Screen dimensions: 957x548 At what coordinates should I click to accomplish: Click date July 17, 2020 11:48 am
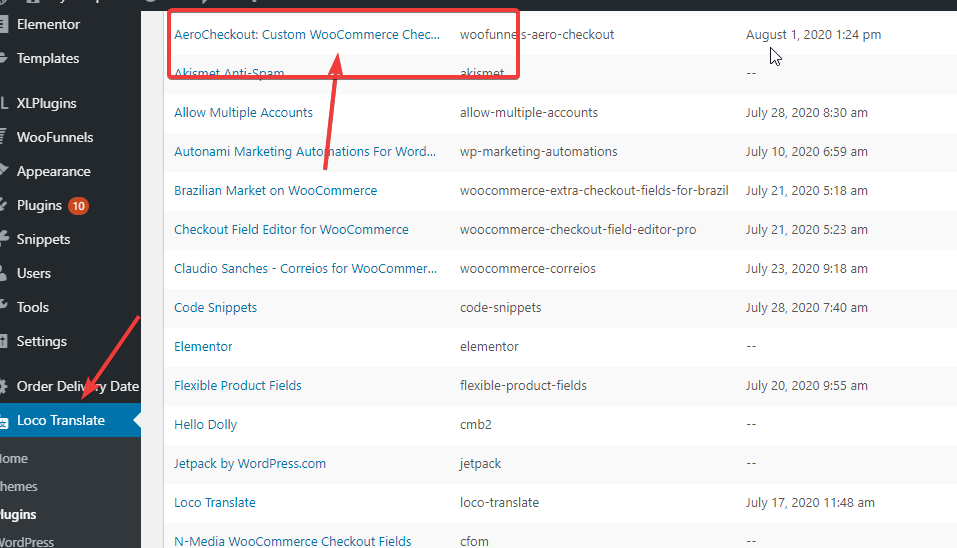point(810,503)
